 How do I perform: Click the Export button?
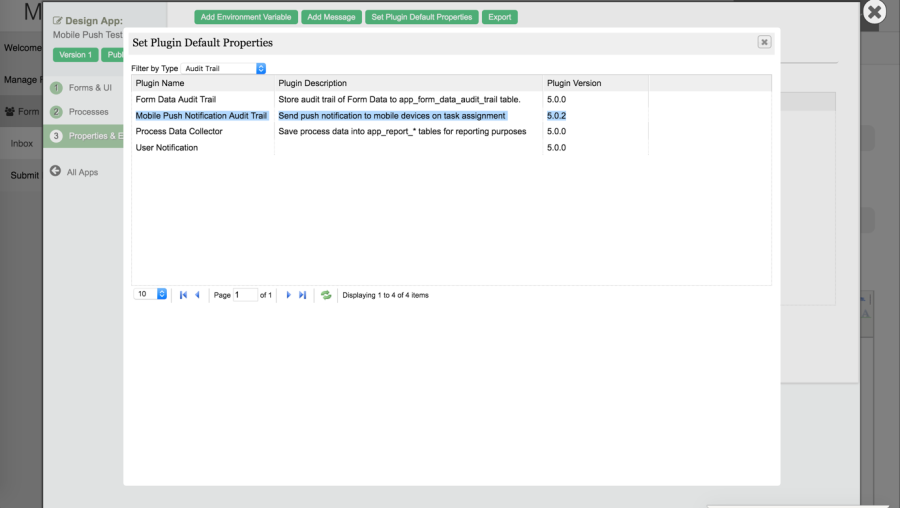click(499, 17)
